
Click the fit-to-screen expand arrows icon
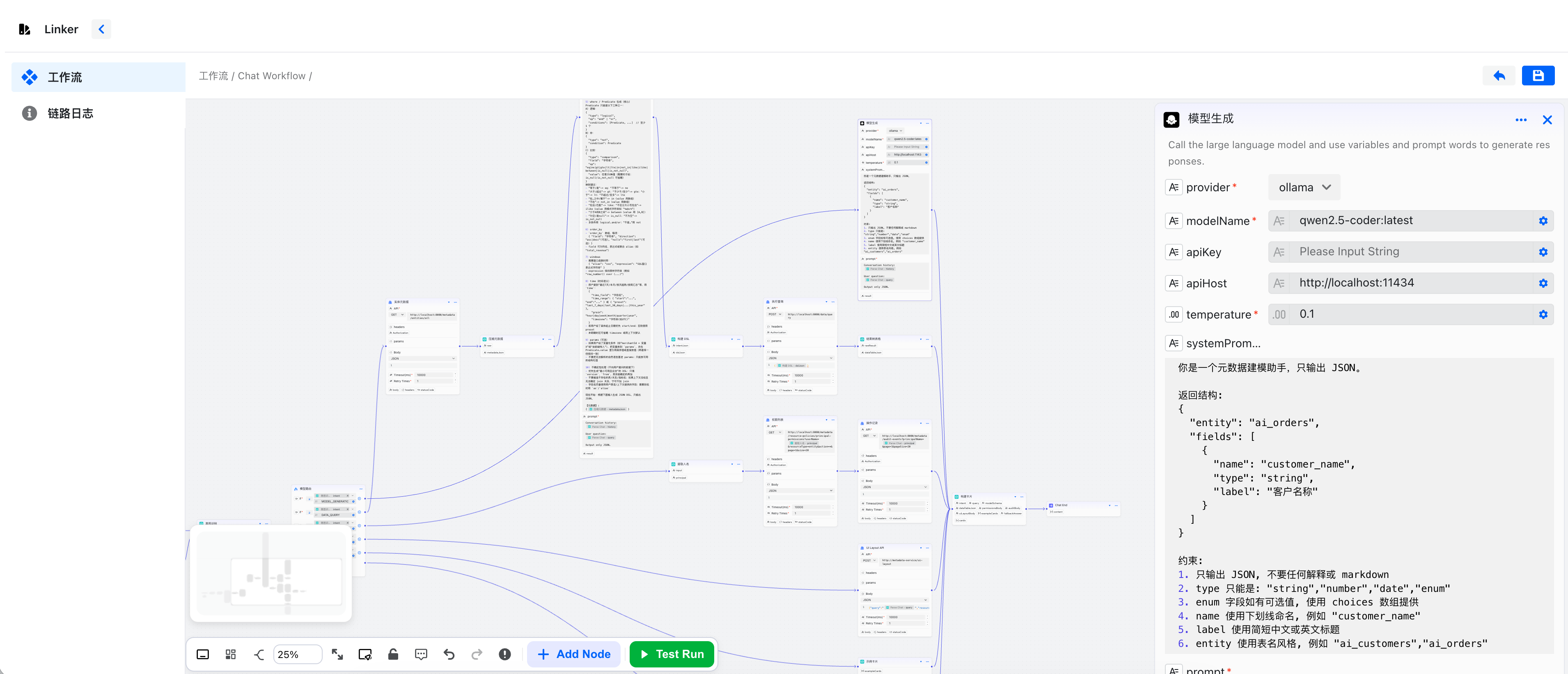tap(337, 654)
